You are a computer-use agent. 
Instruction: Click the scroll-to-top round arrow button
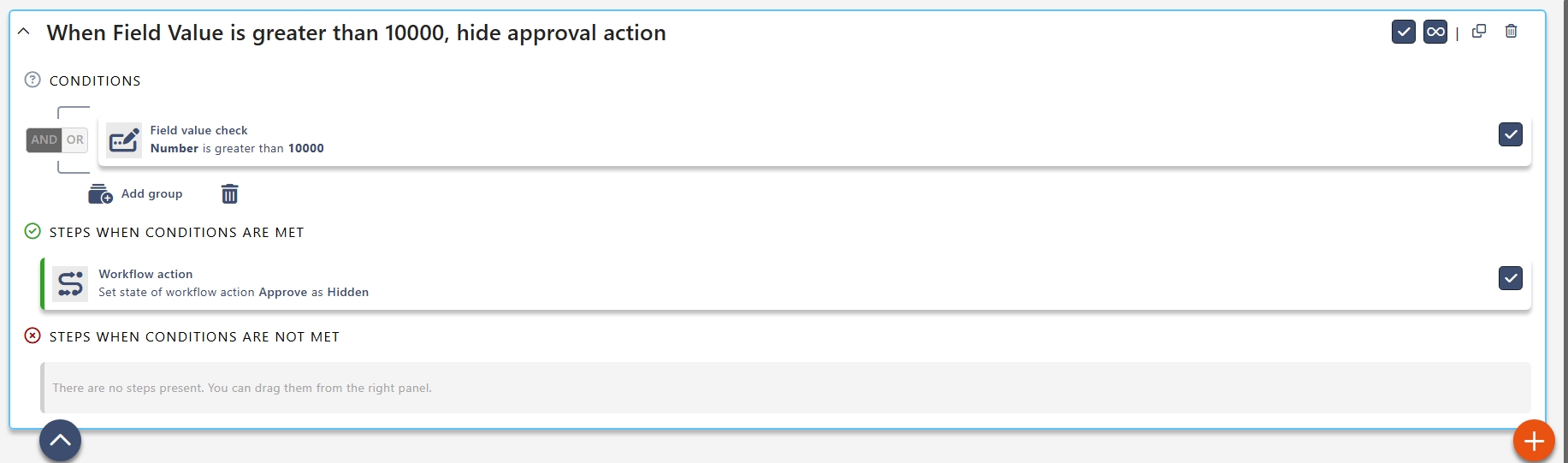tap(60, 441)
